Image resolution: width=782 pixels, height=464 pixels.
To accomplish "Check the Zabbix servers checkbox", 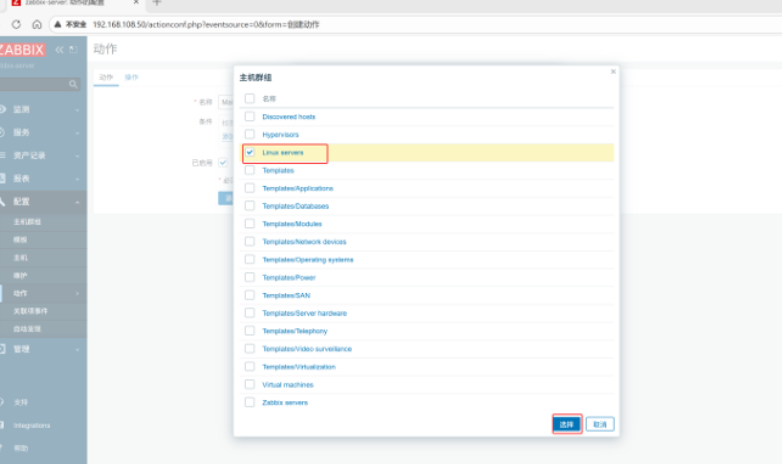I will pos(250,402).
